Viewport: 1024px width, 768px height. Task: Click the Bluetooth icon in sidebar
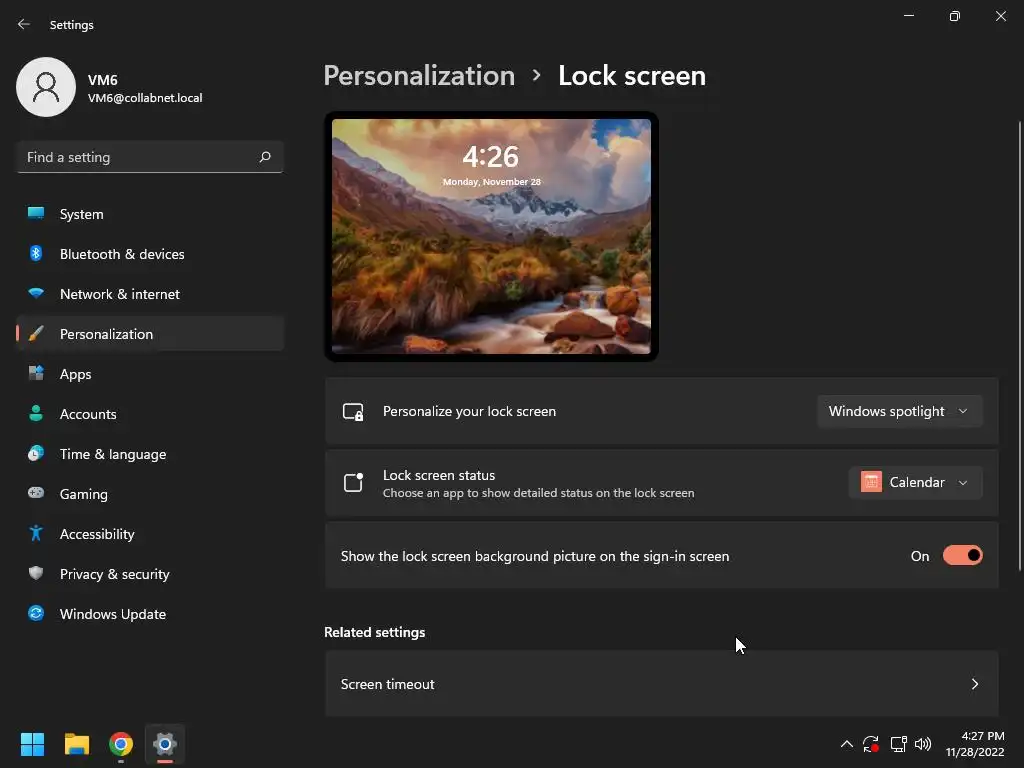pyautogui.click(x=36, y=253)
